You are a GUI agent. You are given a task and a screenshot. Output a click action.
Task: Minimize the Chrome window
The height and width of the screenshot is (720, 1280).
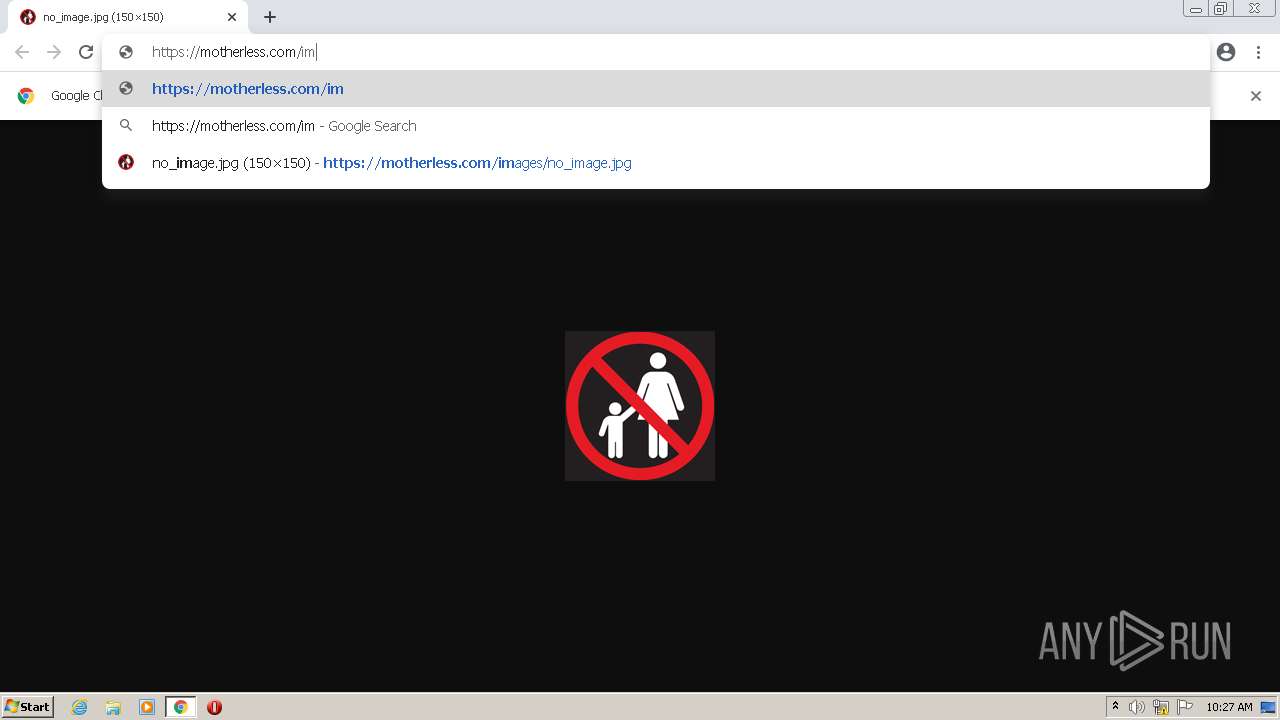tap(1195, 9)
